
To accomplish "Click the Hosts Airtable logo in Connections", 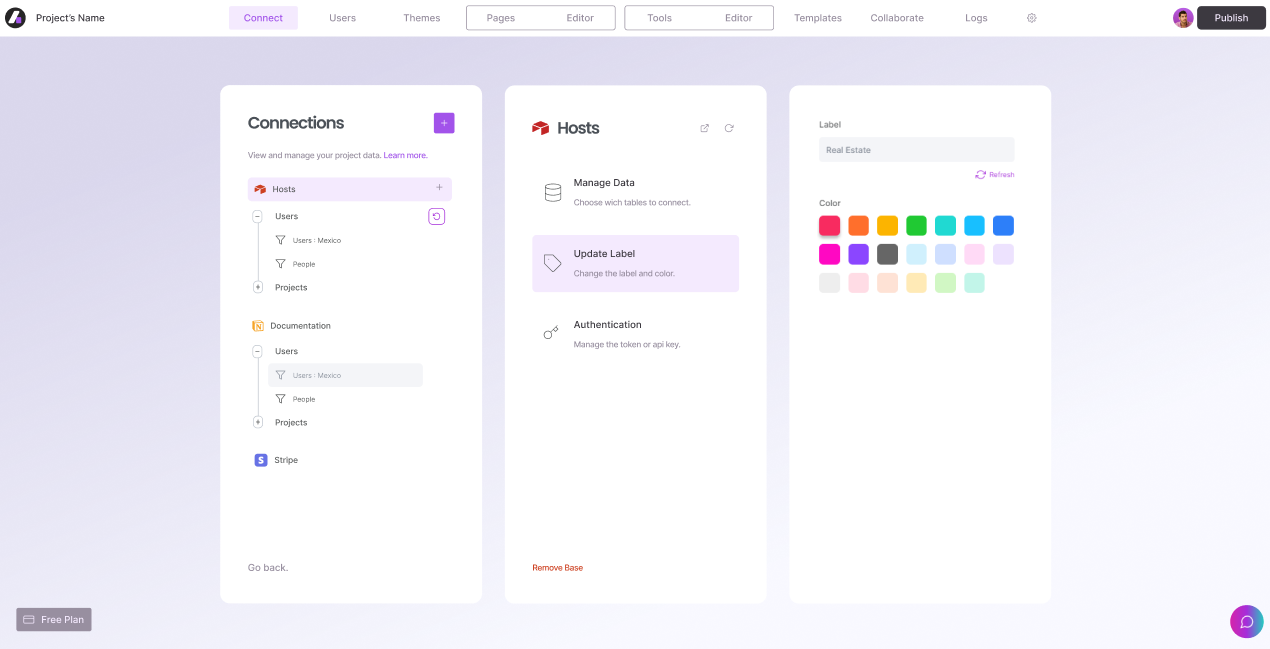I will pos(260,189).
